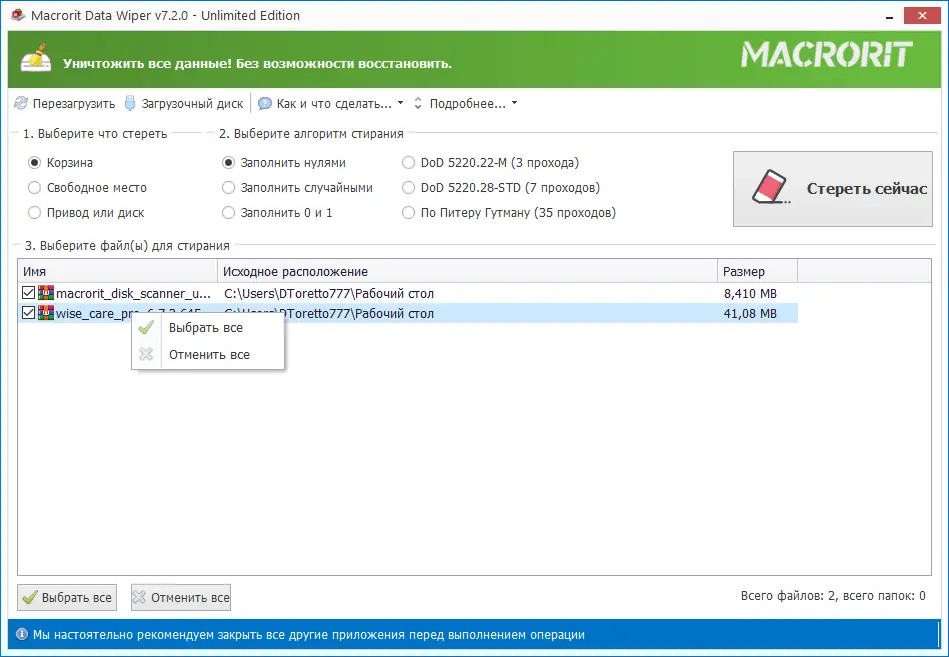Click 41,08 MB size cell
Screen dimensions: 949x657
point(750,313)
